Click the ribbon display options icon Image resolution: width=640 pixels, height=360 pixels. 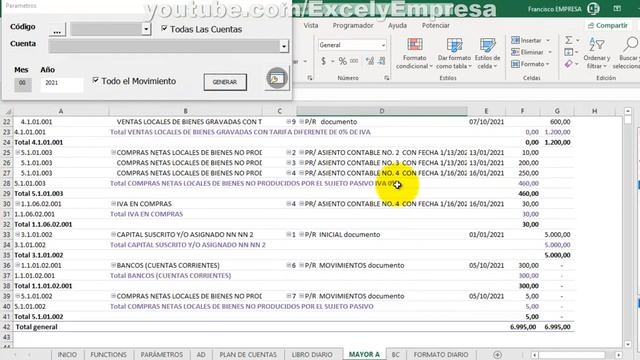(617, 9)
